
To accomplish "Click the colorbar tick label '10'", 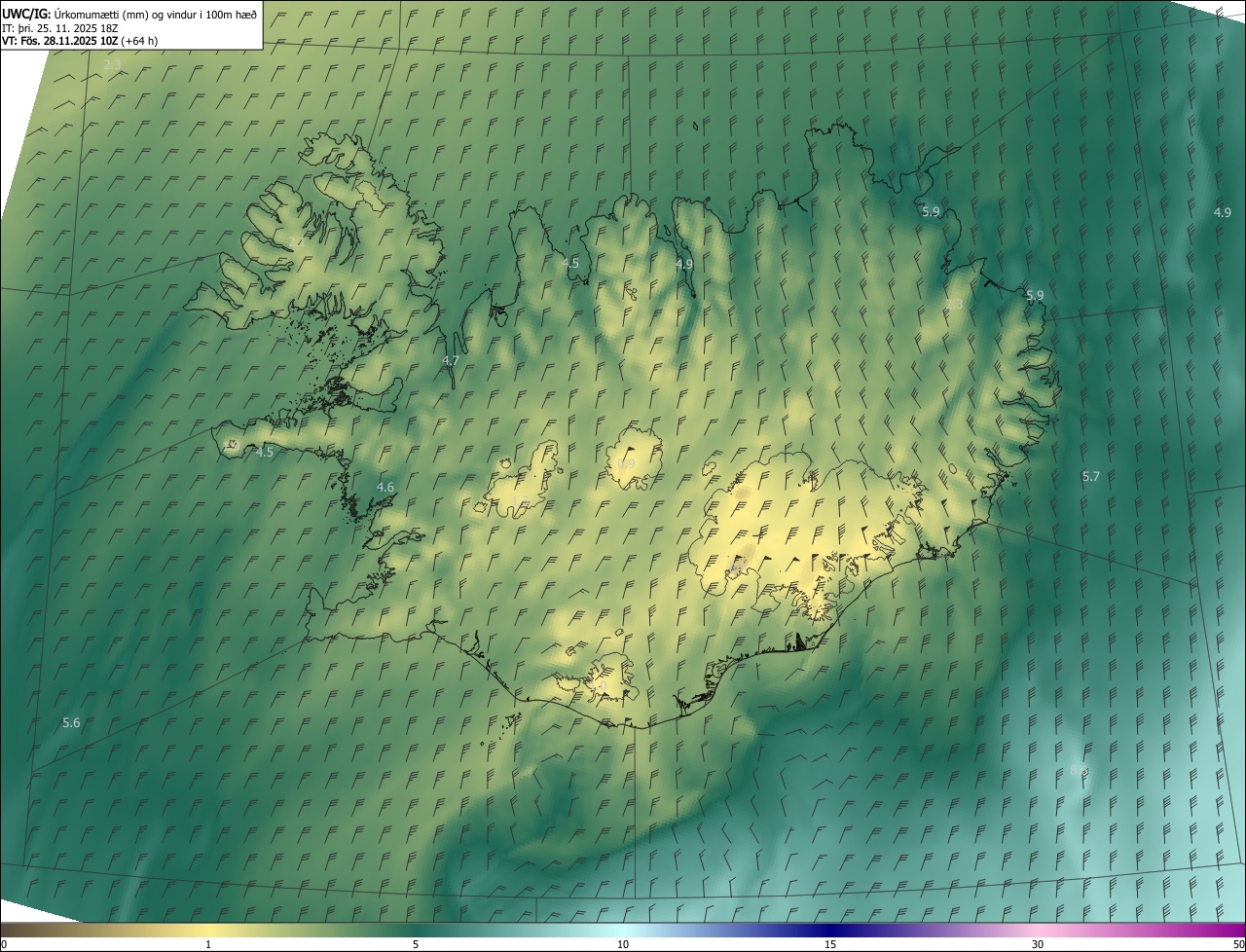I will coord(623,944).
